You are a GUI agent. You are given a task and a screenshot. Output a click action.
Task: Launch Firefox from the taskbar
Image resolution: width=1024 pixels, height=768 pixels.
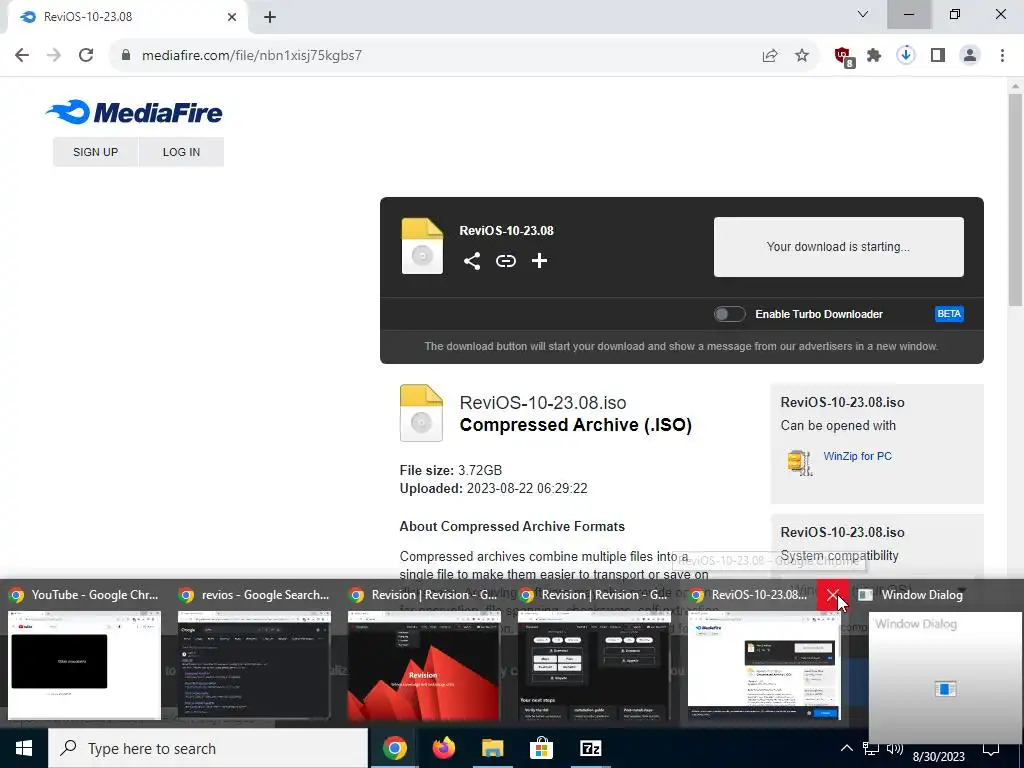point(443,748)
